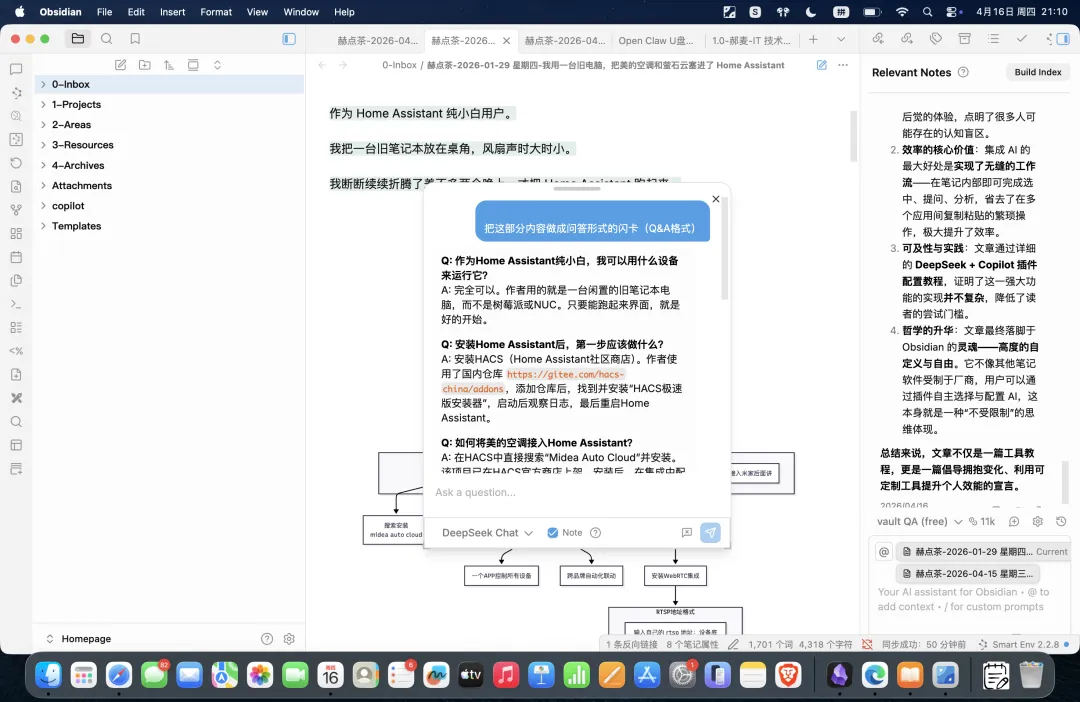Open the command terminal ribbon icon
The height and width of the screenshot is (702, 1080).
(17, 304)
